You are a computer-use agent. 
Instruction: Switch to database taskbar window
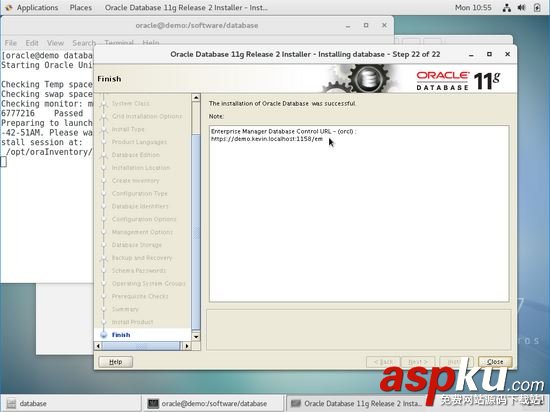(x=70, y=404)
